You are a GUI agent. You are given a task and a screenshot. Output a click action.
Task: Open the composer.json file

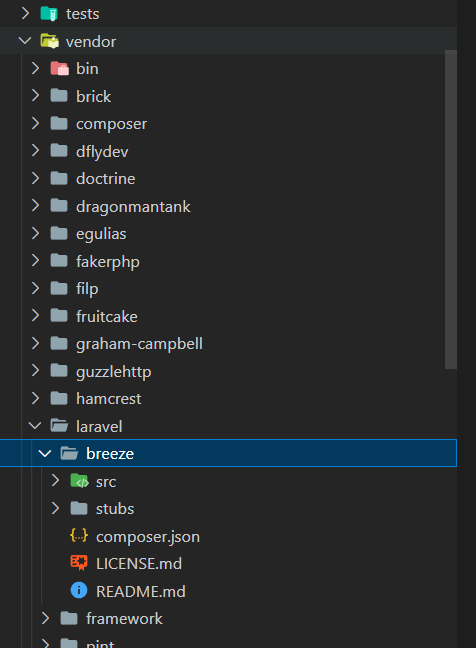click(148, 536)
